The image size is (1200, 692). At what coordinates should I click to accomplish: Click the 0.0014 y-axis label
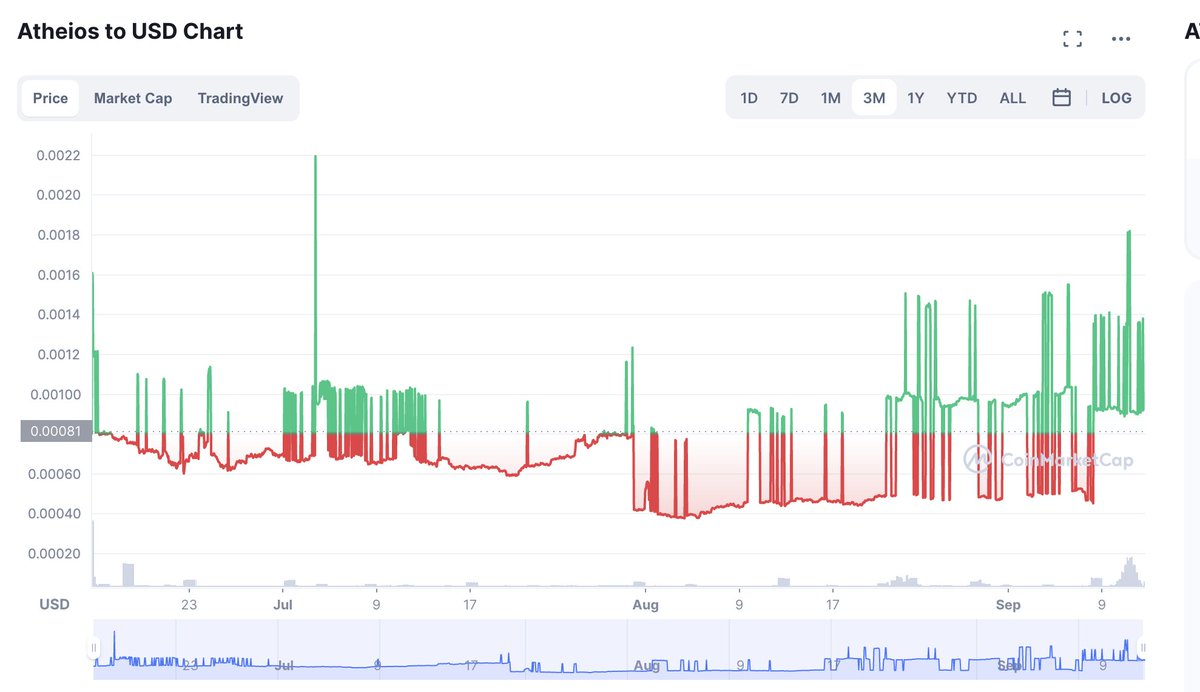point(58,314)
